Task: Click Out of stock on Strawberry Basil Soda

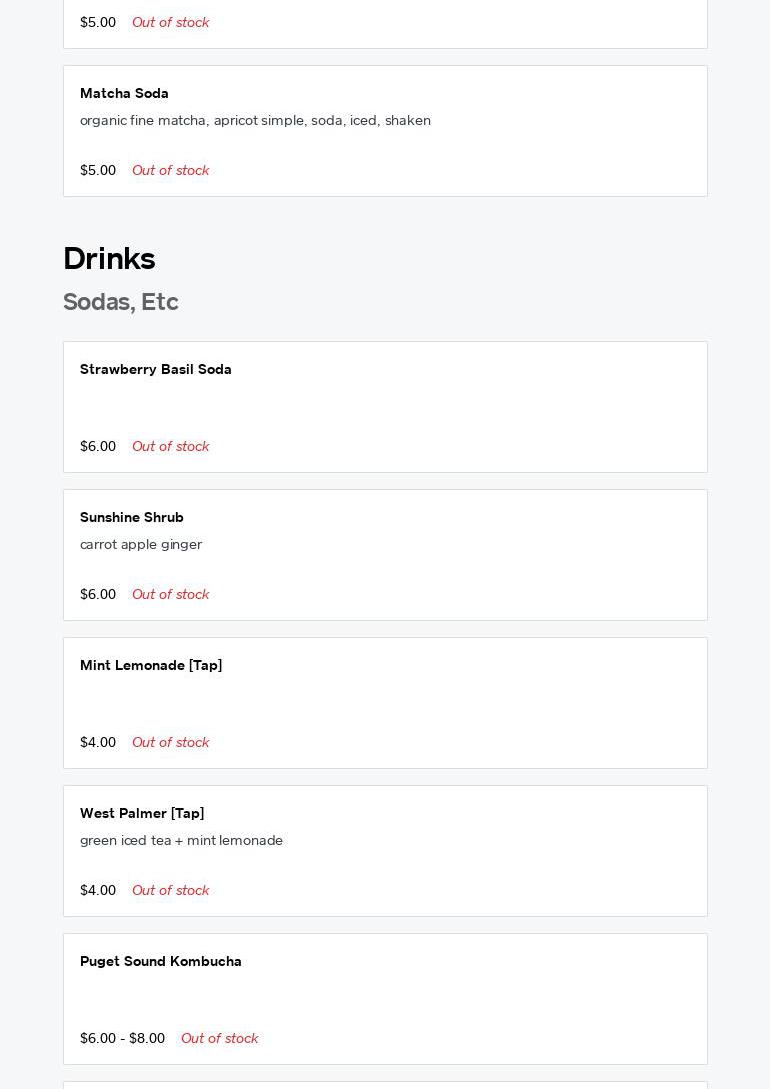Action: (170, 446)
